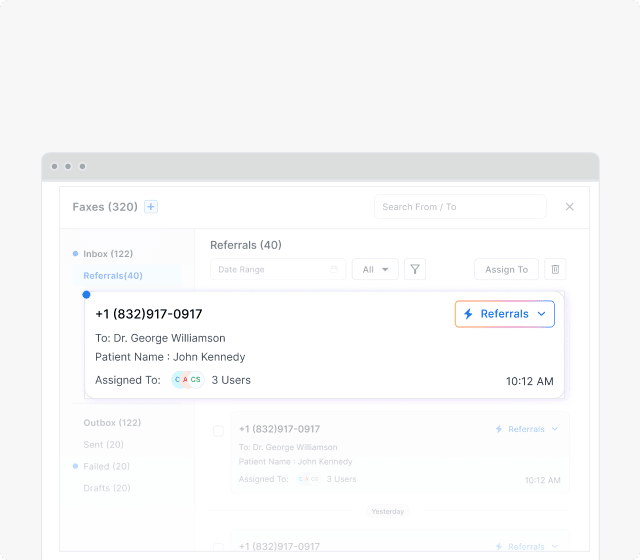
Task: Click the plus icon beside Faxes (320)
Action: pos(151,207)
